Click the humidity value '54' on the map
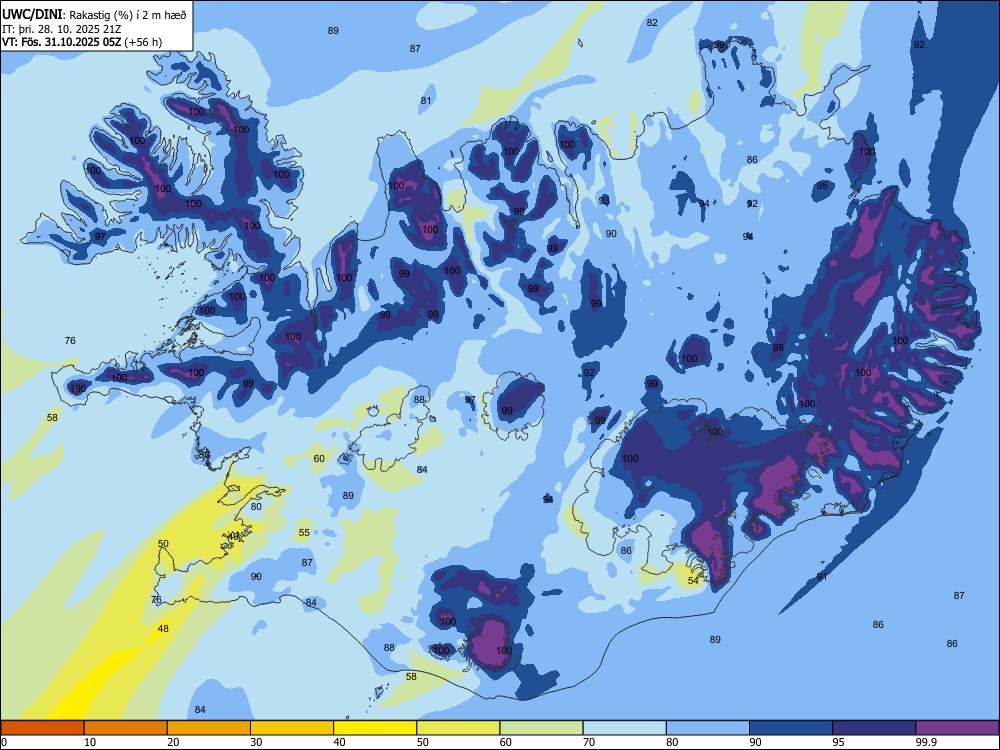The width and height of the screenshot is (1000, 750). [693, 580]
